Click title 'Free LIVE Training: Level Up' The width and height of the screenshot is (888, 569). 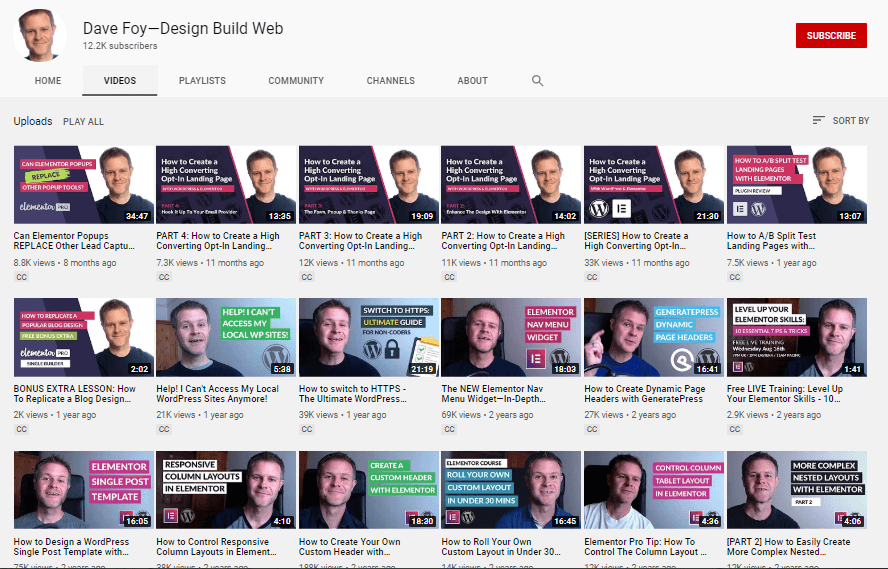point(785,393)
